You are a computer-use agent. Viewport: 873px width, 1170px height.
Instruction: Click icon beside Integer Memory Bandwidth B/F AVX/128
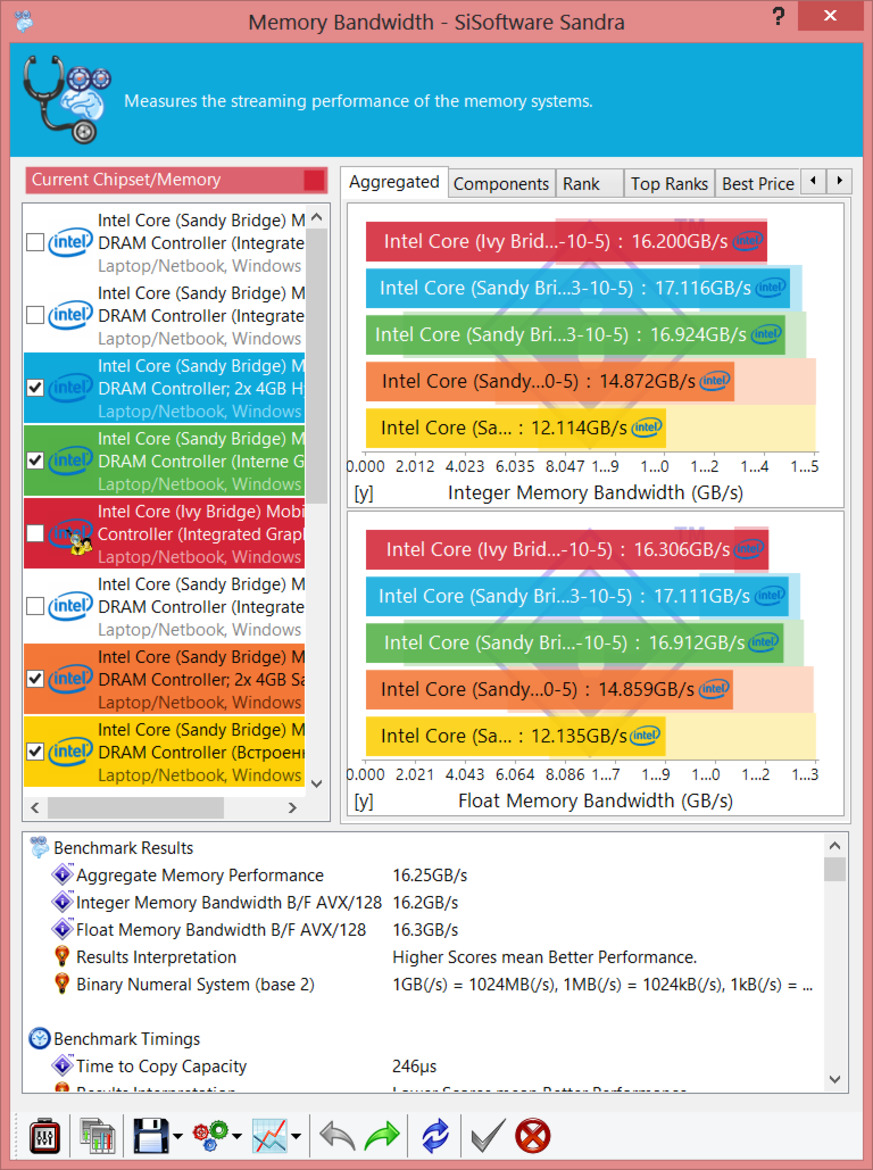point(62,902)
